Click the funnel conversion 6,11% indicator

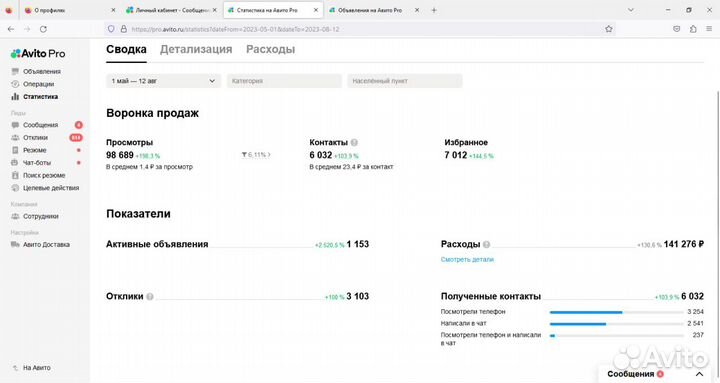click(x=256, y=155)
